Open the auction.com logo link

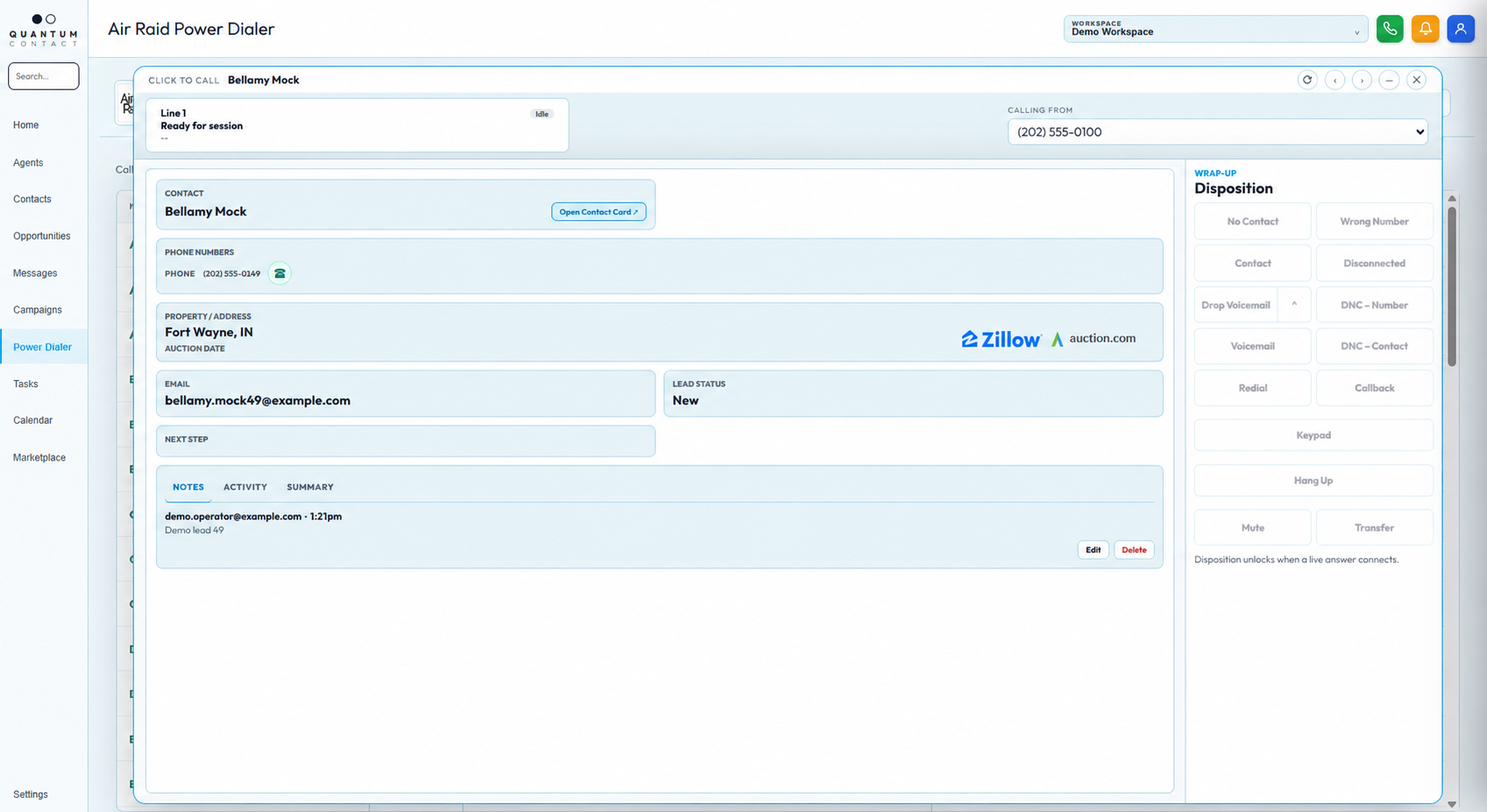click(x=1094, y=338)
